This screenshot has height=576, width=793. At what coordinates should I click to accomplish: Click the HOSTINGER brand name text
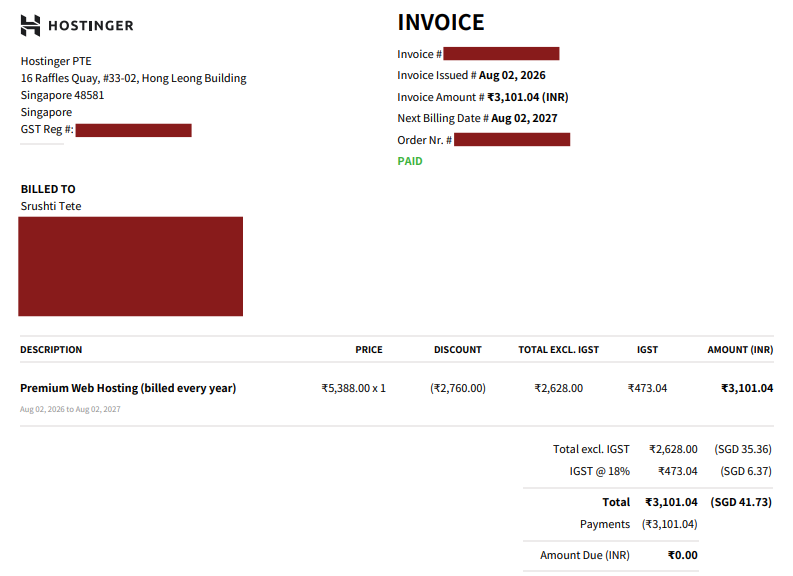click(x=91, y=25)
